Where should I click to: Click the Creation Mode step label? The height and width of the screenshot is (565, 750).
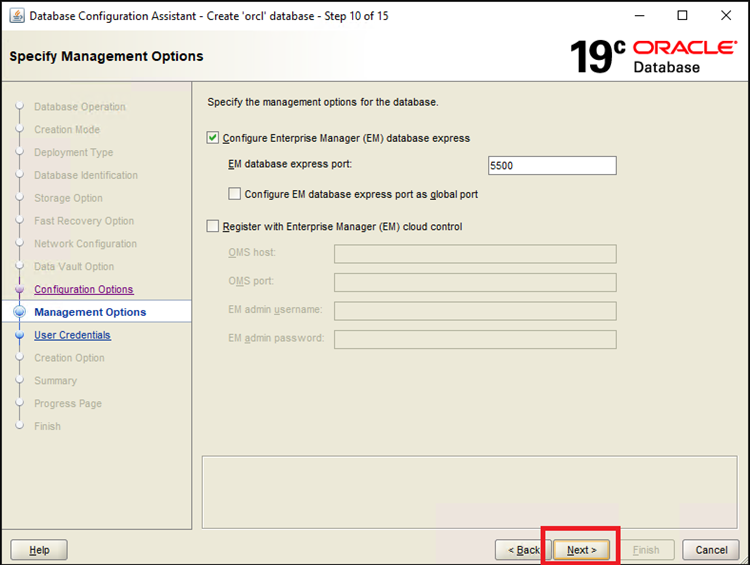(67, 130)
